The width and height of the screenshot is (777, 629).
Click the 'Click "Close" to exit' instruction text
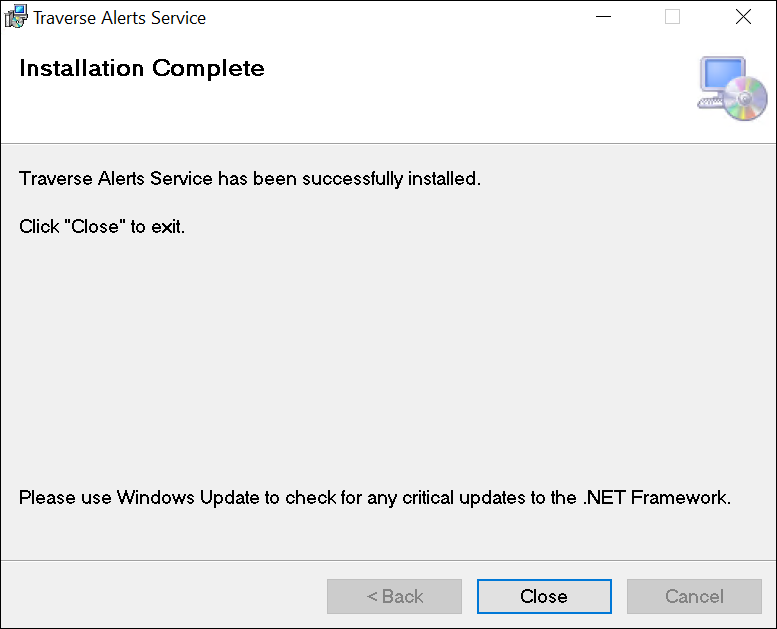(x=102, y=226)
